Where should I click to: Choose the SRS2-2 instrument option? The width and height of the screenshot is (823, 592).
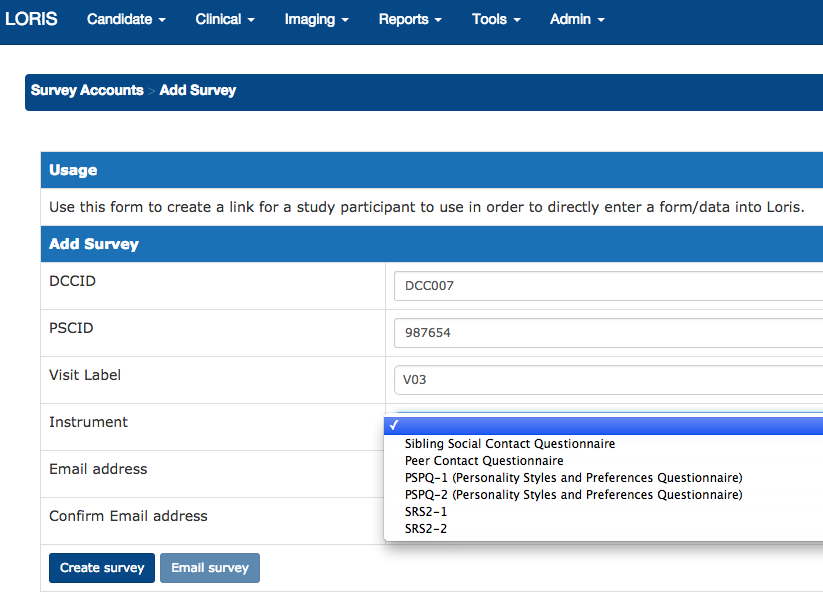[x=426, y=529]
